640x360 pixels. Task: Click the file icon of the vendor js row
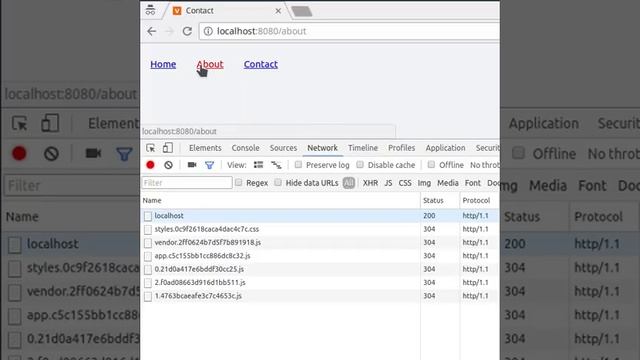click(x=148, y=243)
